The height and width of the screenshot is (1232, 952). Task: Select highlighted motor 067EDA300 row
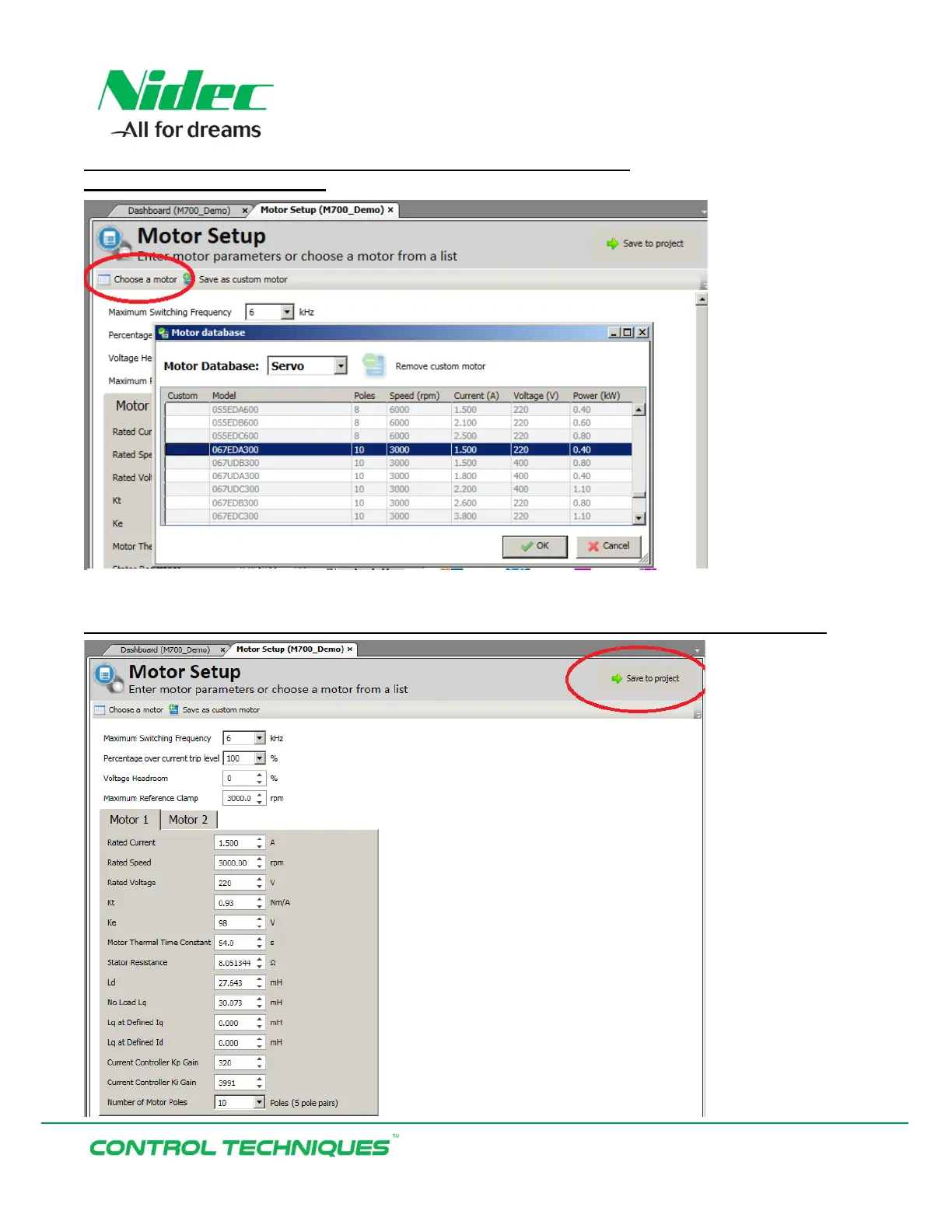pos(398,450)
